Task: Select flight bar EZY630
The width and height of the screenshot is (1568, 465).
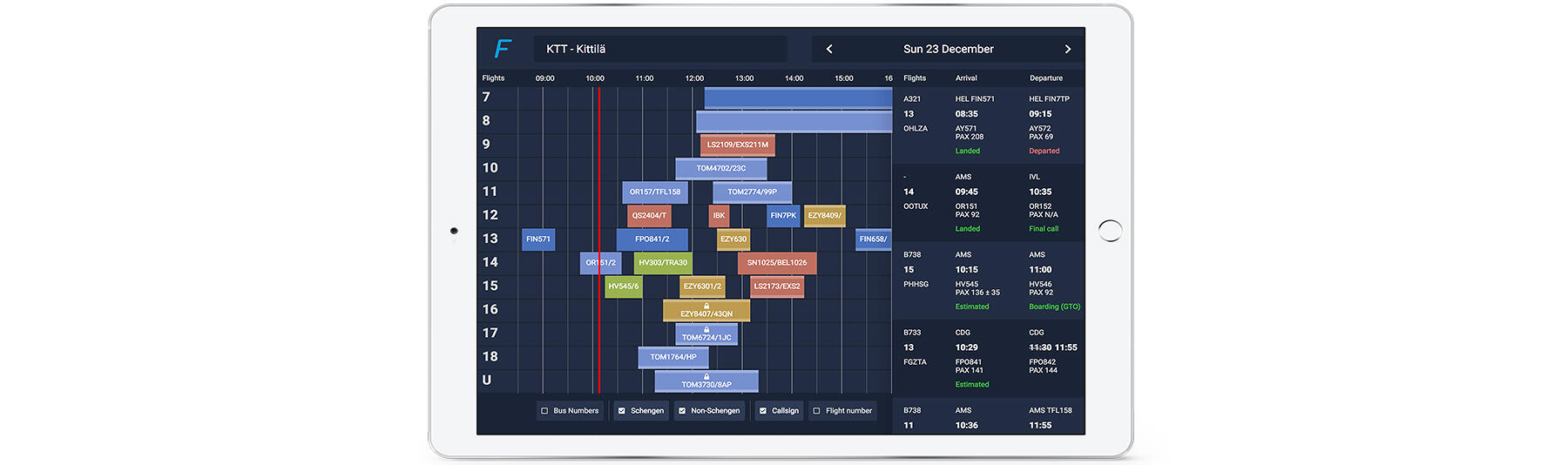Action: pos(733,239)
